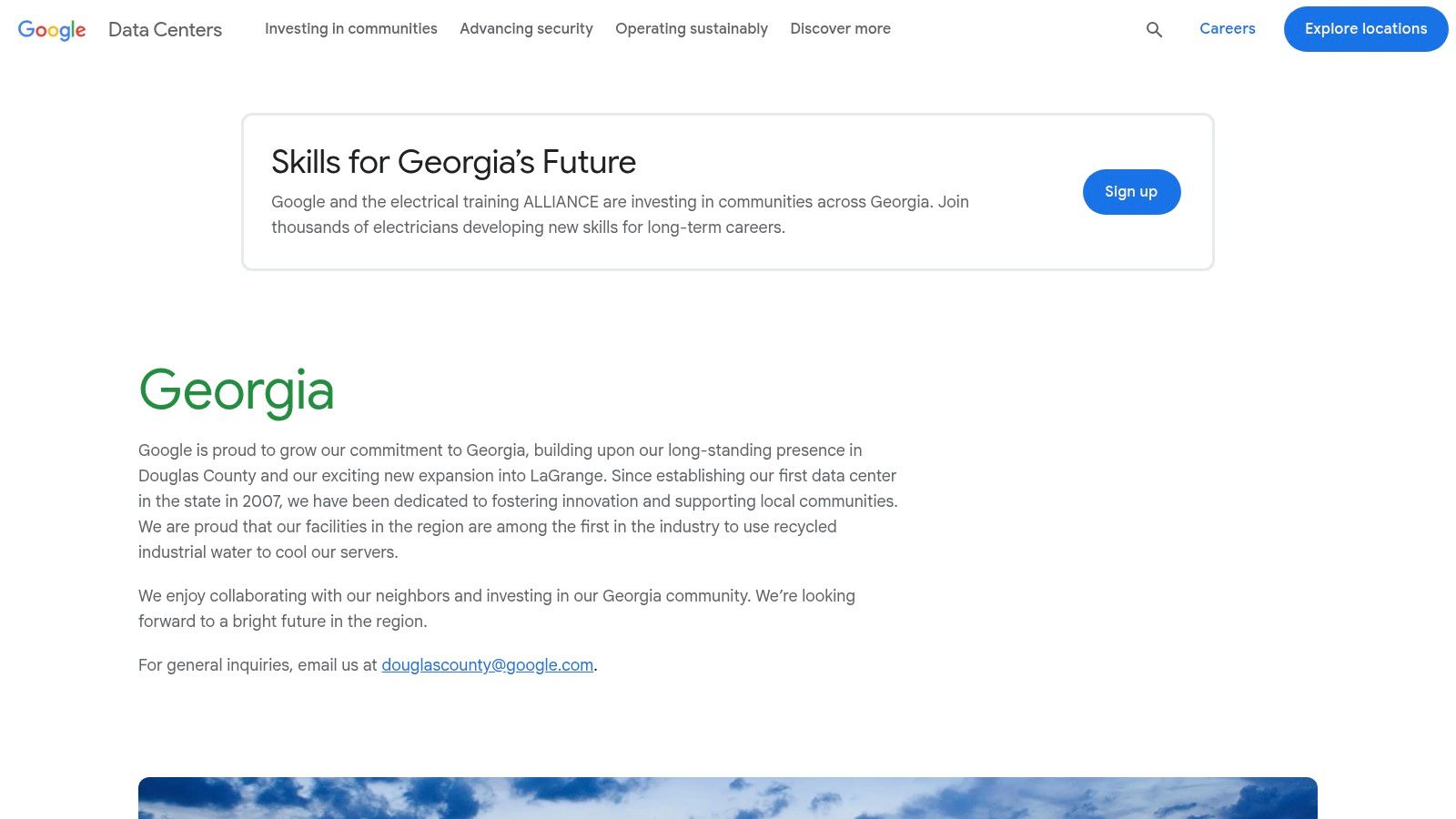Click the Sign up button
1456x819 pixels.
[1131, 192]
